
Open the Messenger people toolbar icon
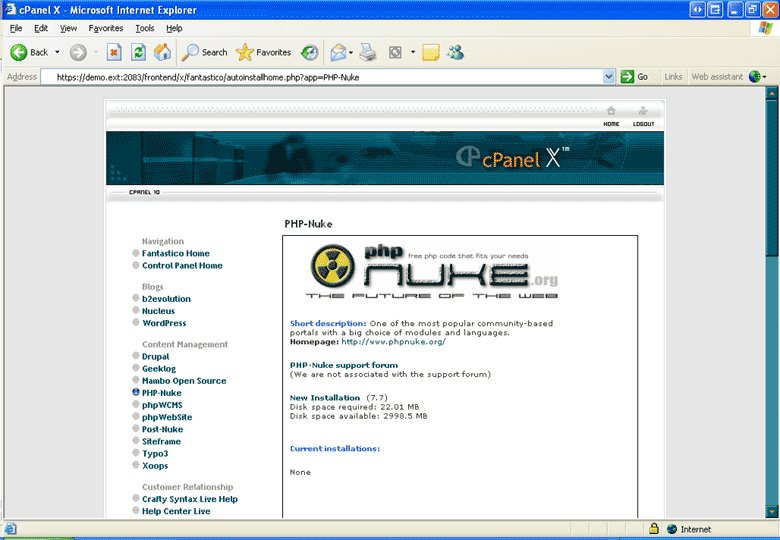click(455, 52)
